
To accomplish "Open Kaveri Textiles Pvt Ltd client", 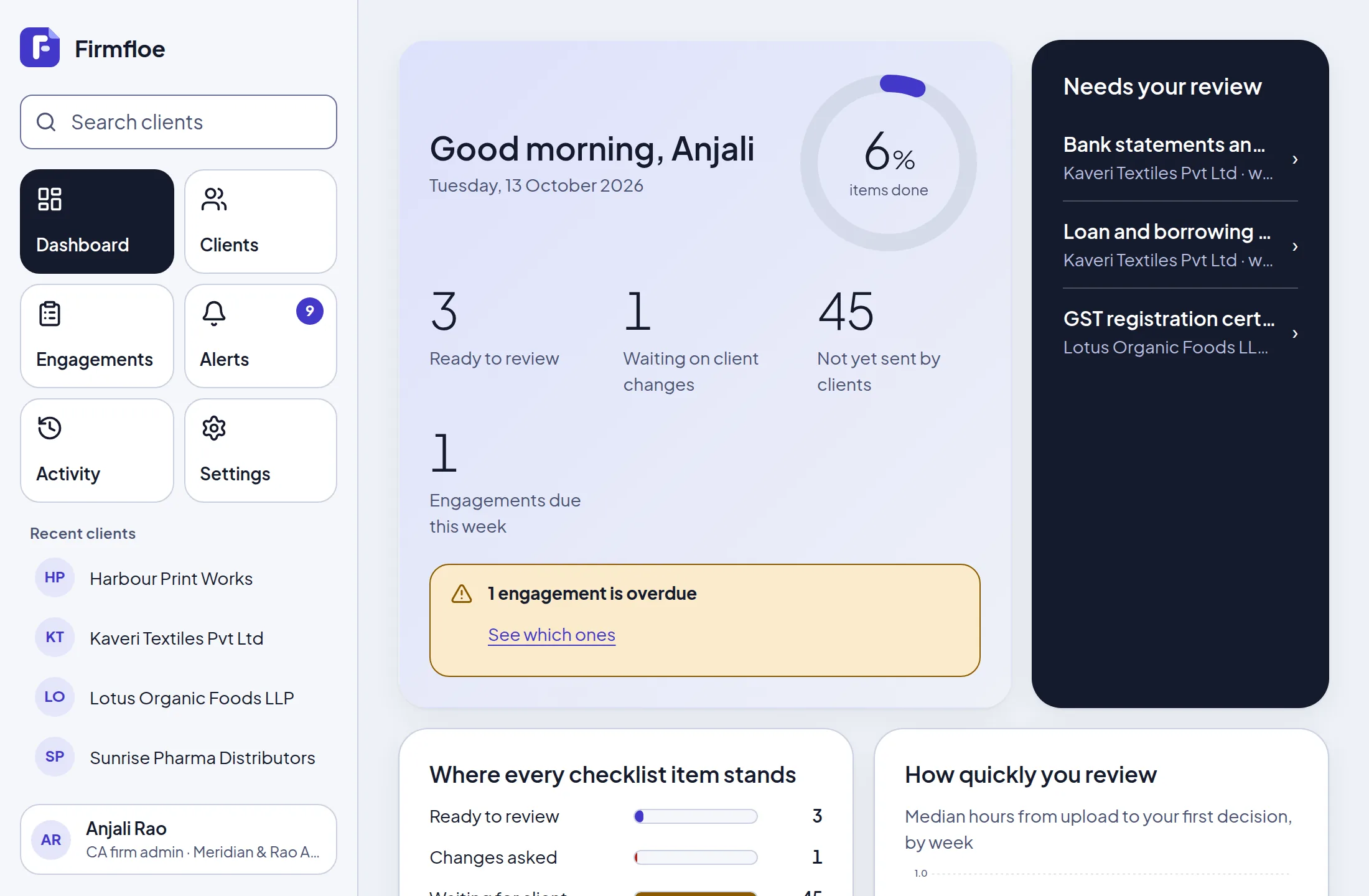I will coord(179,638).
